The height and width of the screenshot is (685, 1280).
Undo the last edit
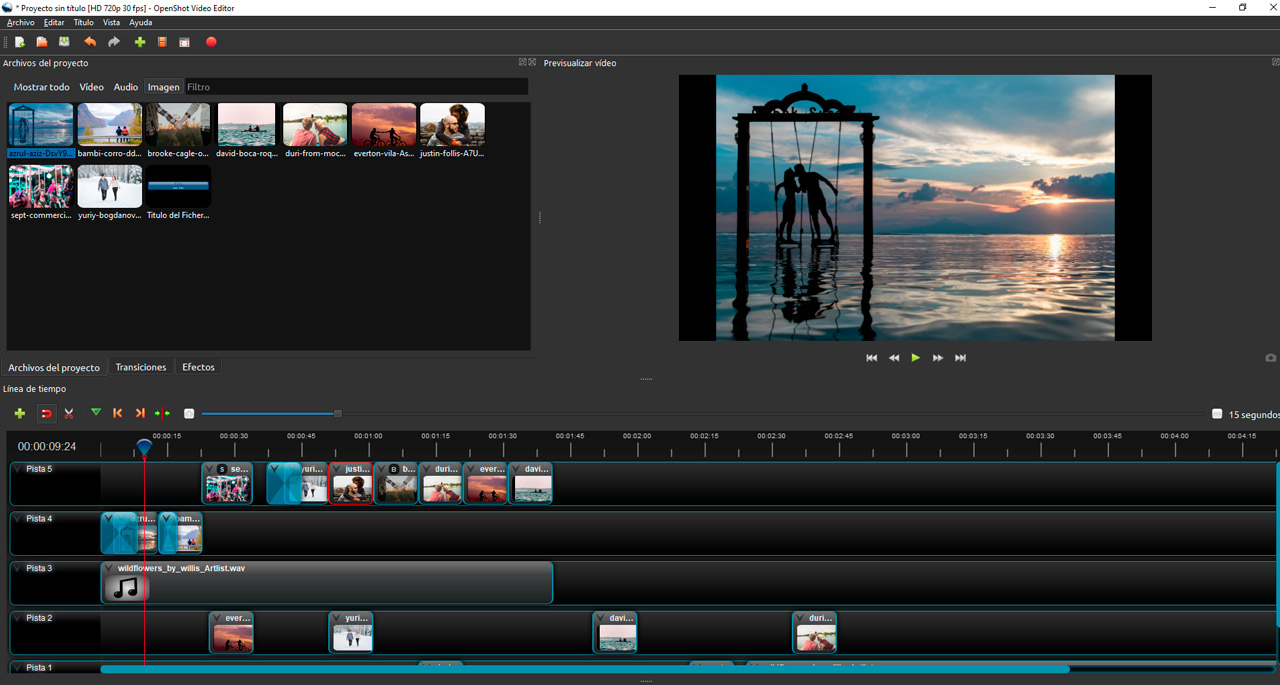click(x=90, y=42)
